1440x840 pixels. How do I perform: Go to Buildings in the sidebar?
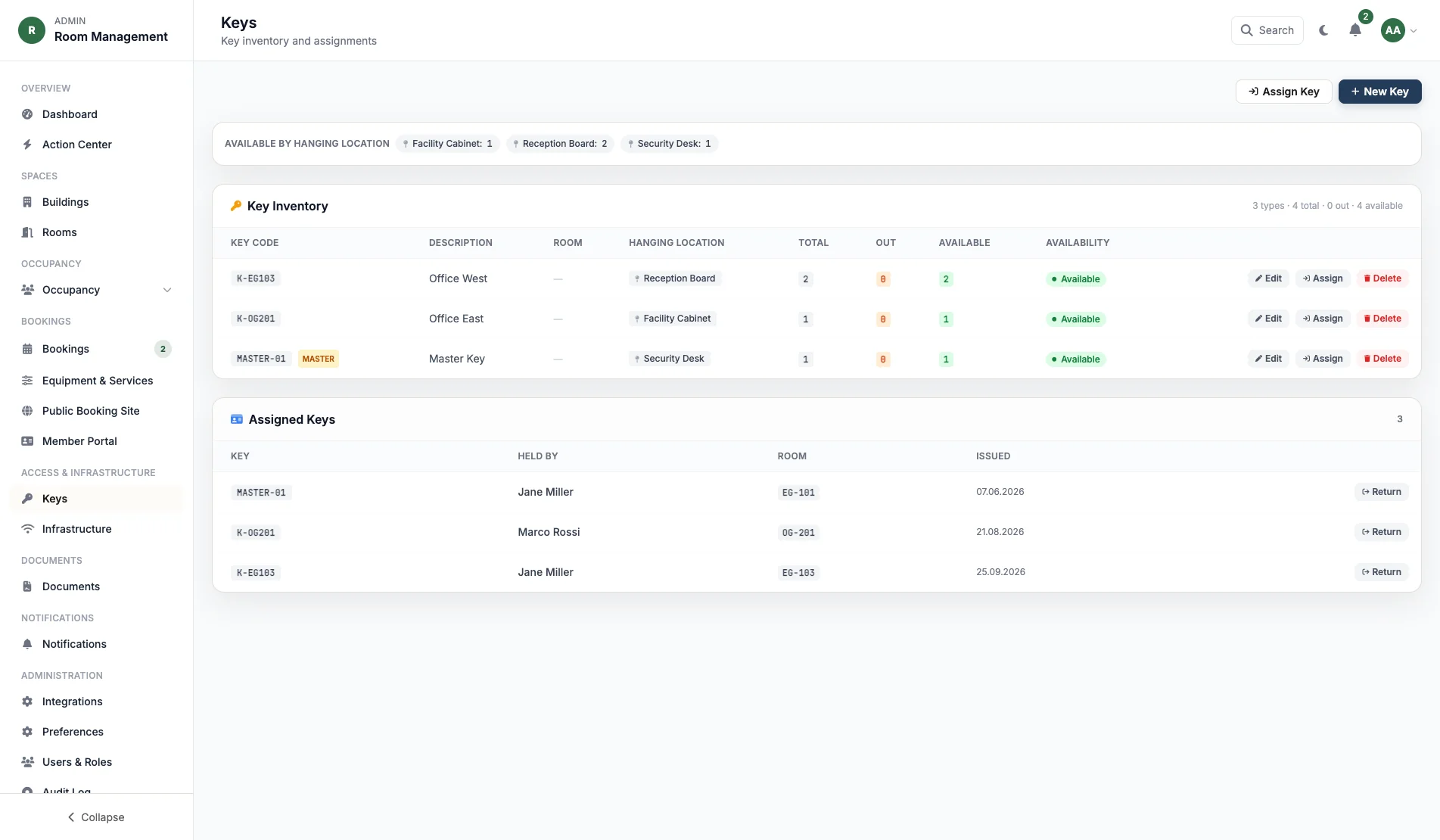tap(97, 202)
